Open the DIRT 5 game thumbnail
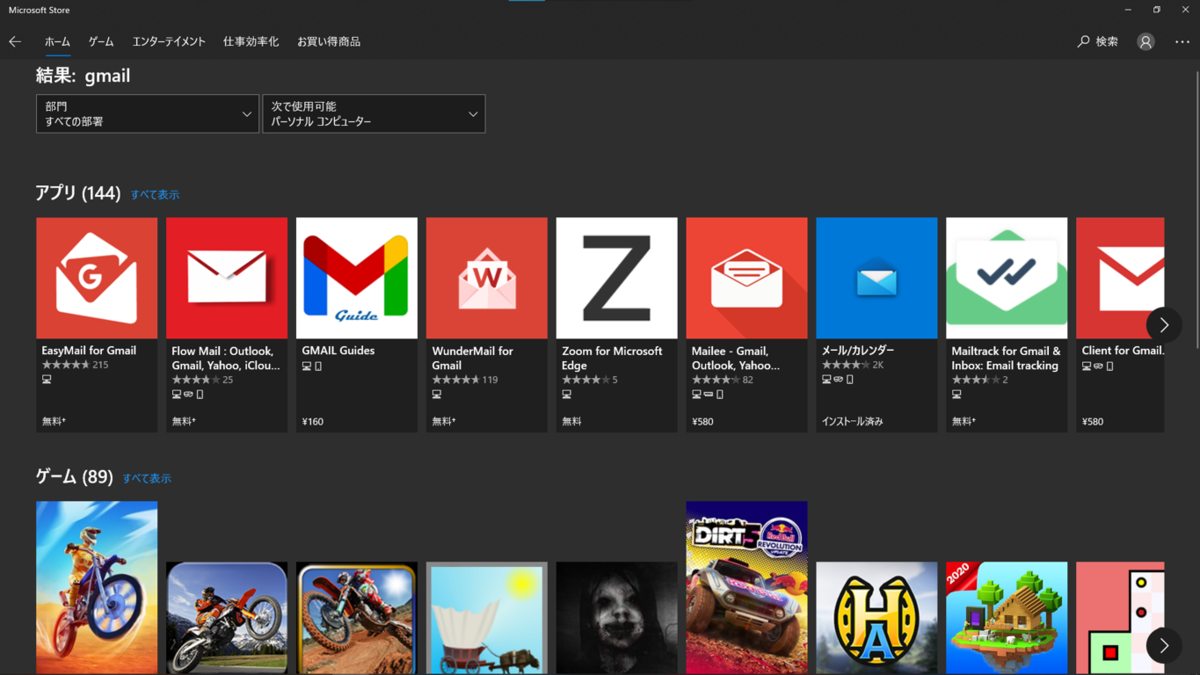 (x=747, y=588)
